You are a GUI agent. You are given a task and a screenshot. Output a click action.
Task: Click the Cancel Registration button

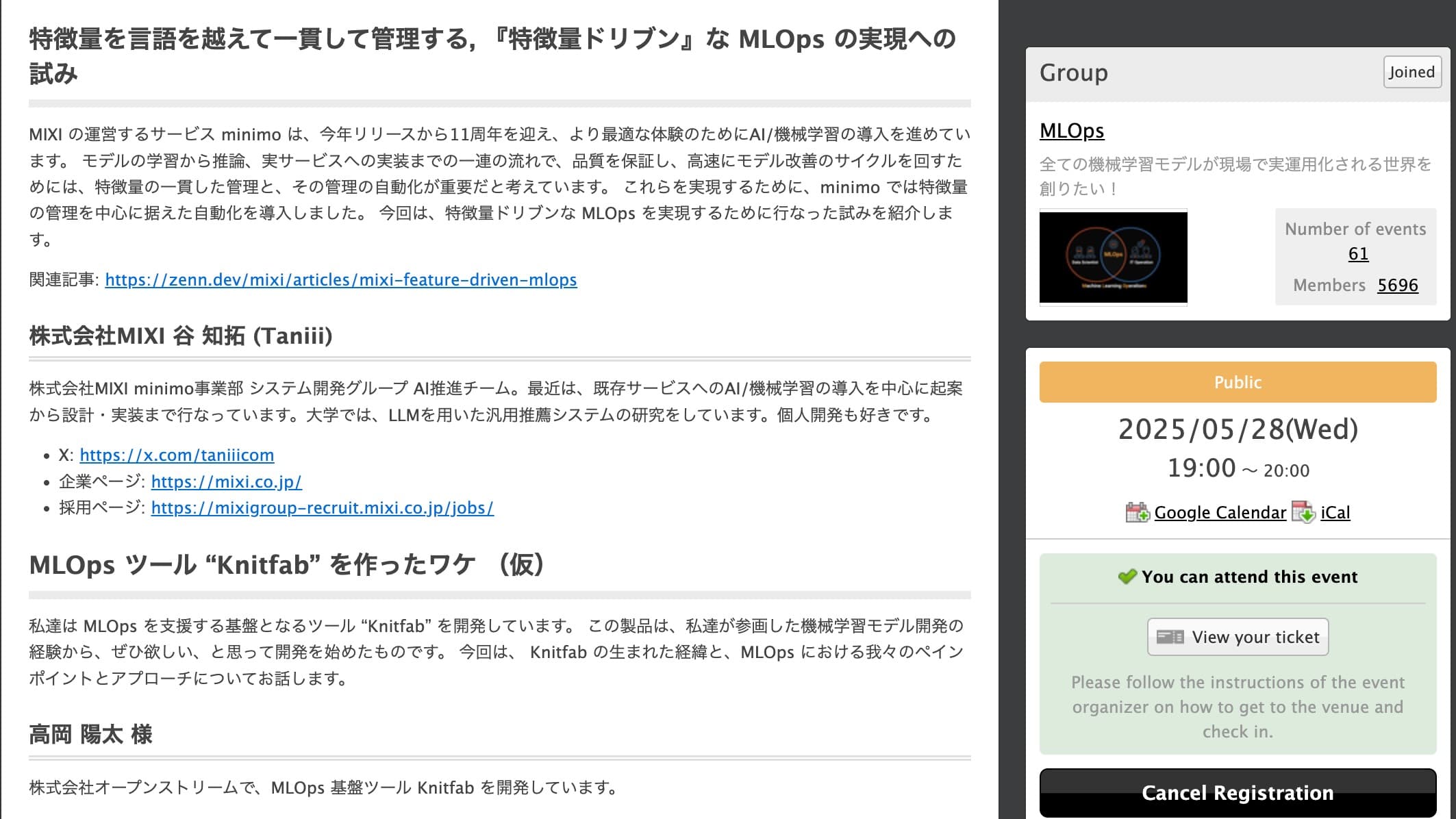pos(1238,792)
